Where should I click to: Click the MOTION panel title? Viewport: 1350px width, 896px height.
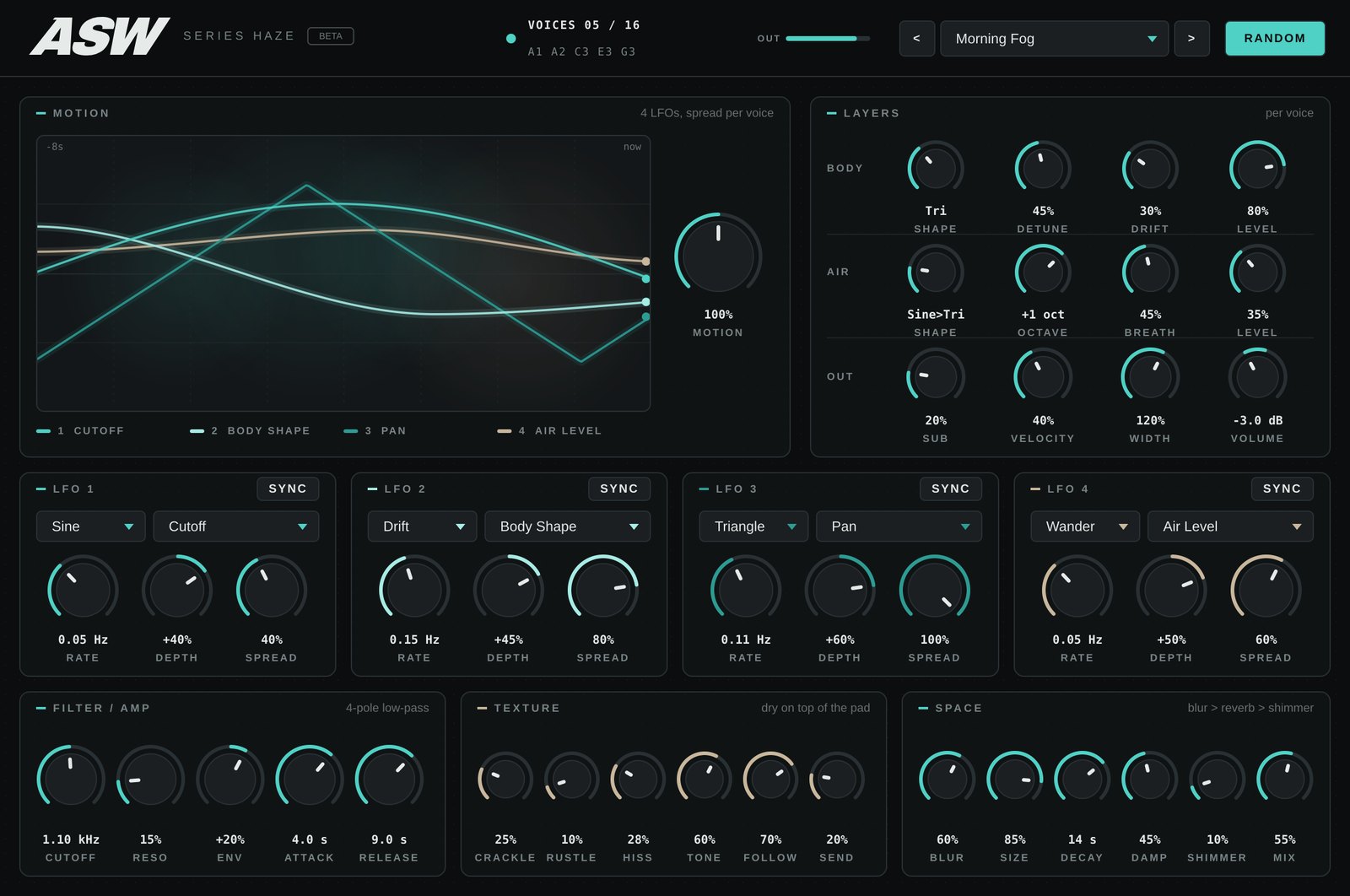pos(81,113)
